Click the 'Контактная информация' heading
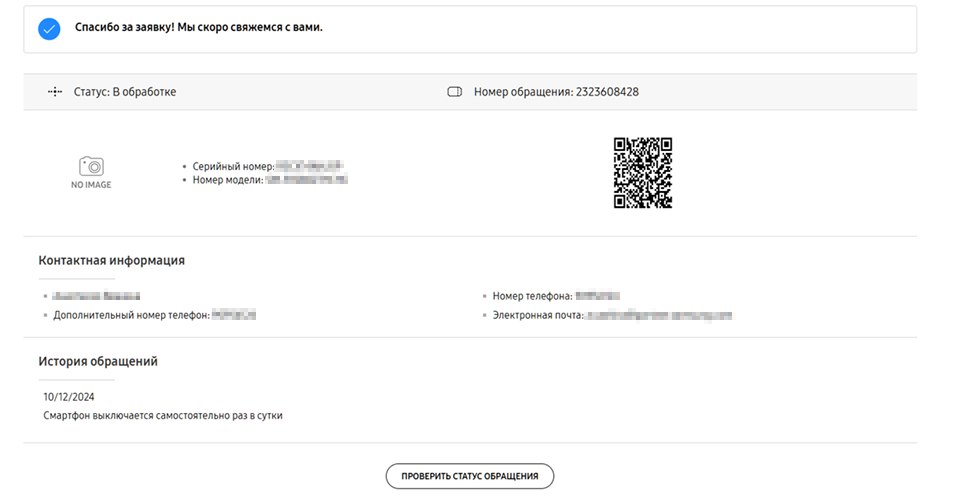The image size is (958, 500). 111,260
